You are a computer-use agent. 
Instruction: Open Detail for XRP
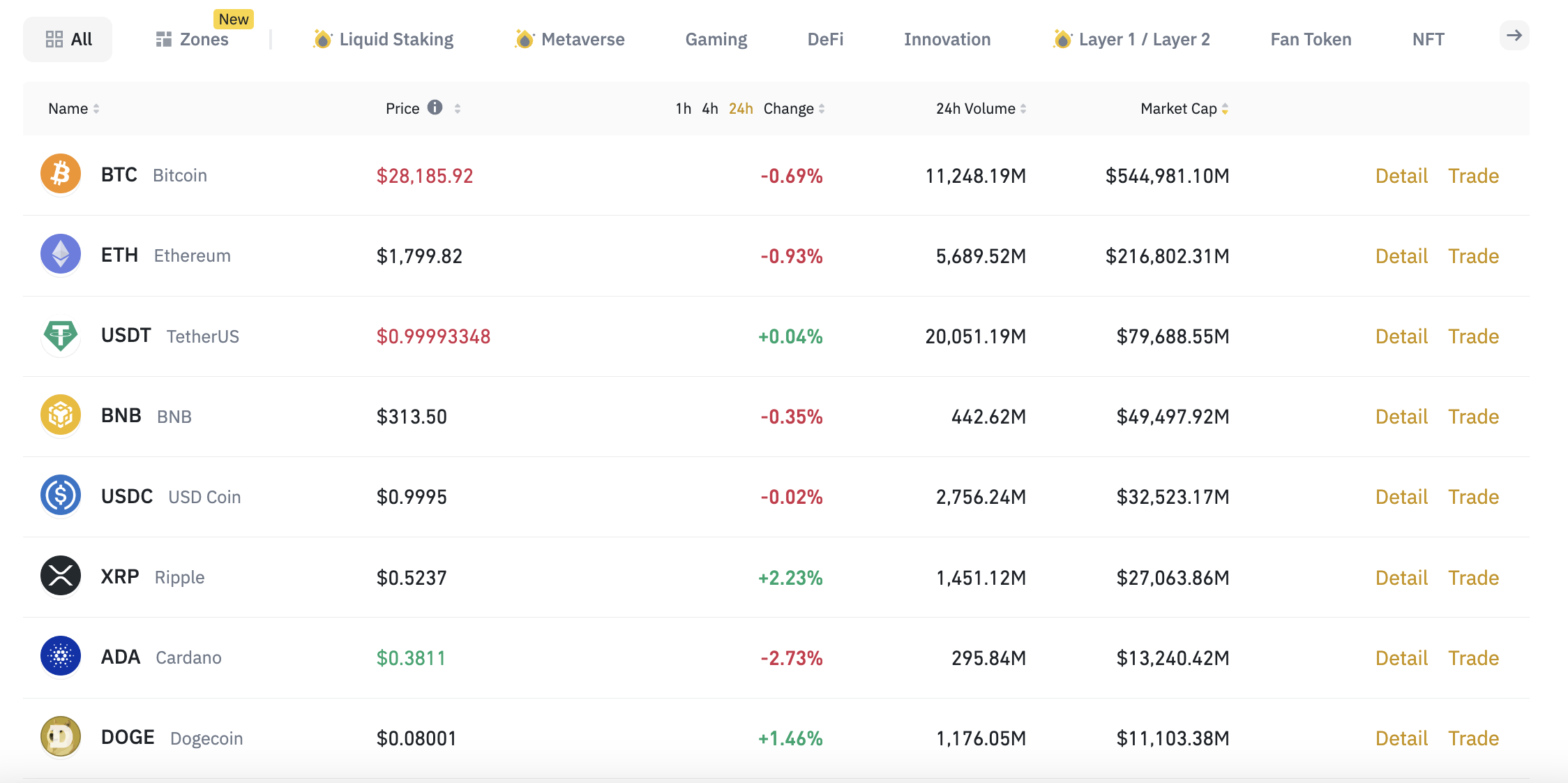coord(1401,578)
